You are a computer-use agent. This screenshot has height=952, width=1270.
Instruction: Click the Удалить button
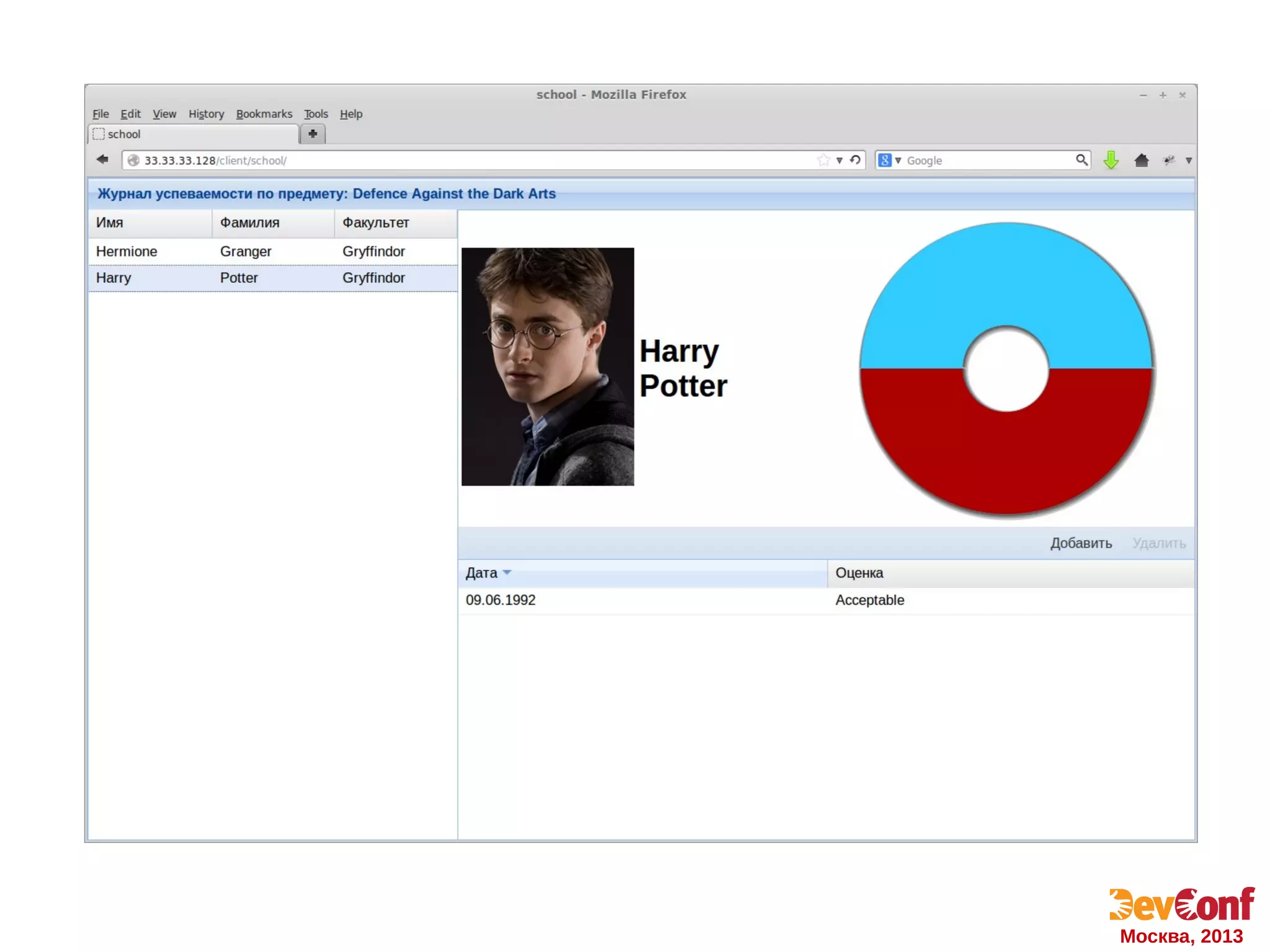click(x=1158, y=543)
